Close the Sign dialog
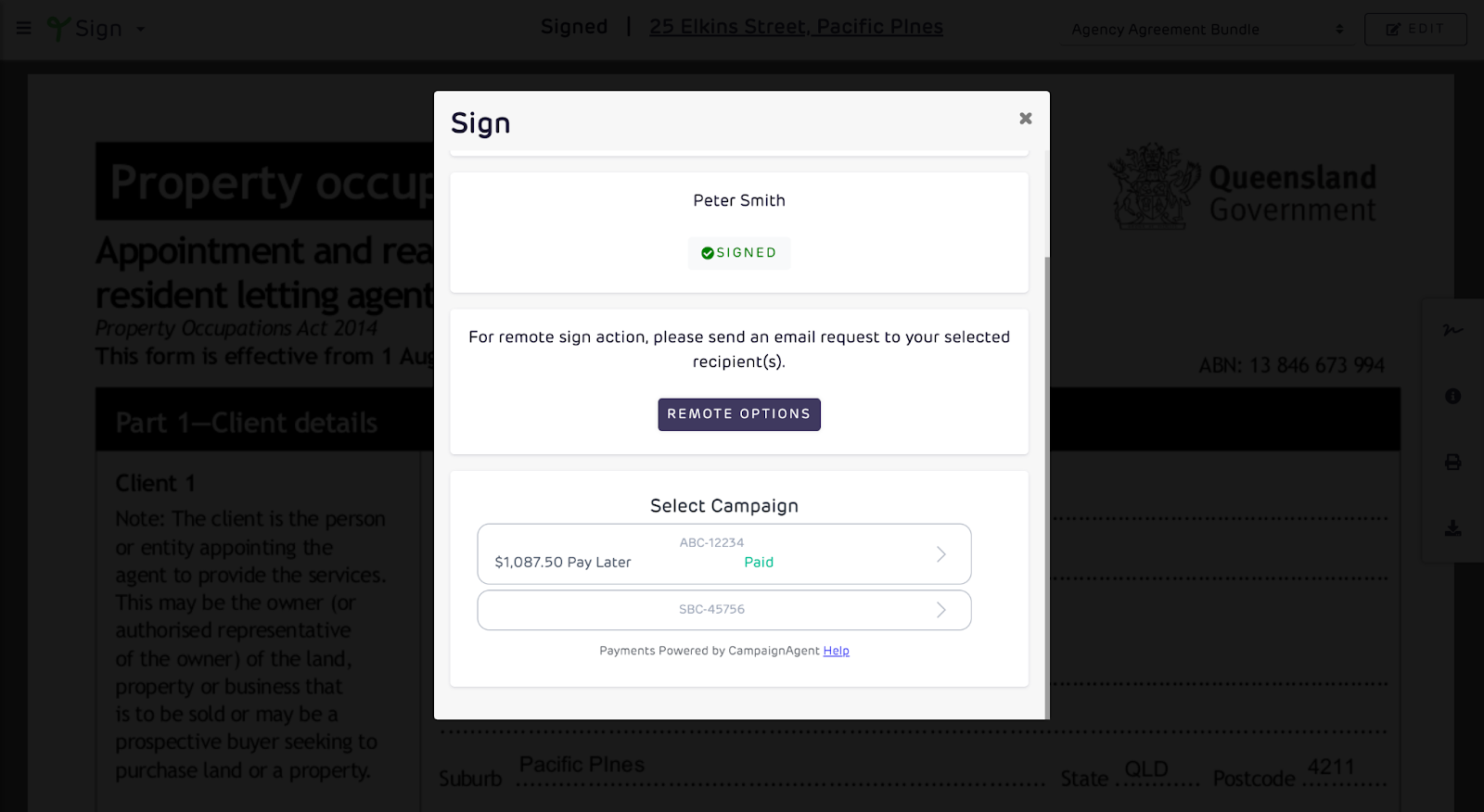 coord(1026,118)
